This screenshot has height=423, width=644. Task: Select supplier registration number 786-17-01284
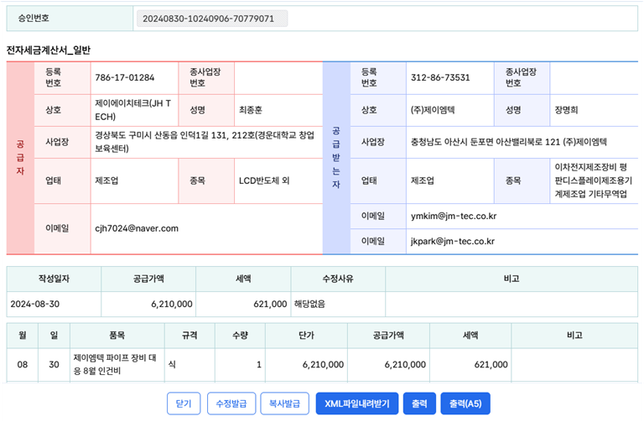tap(124, 77)
